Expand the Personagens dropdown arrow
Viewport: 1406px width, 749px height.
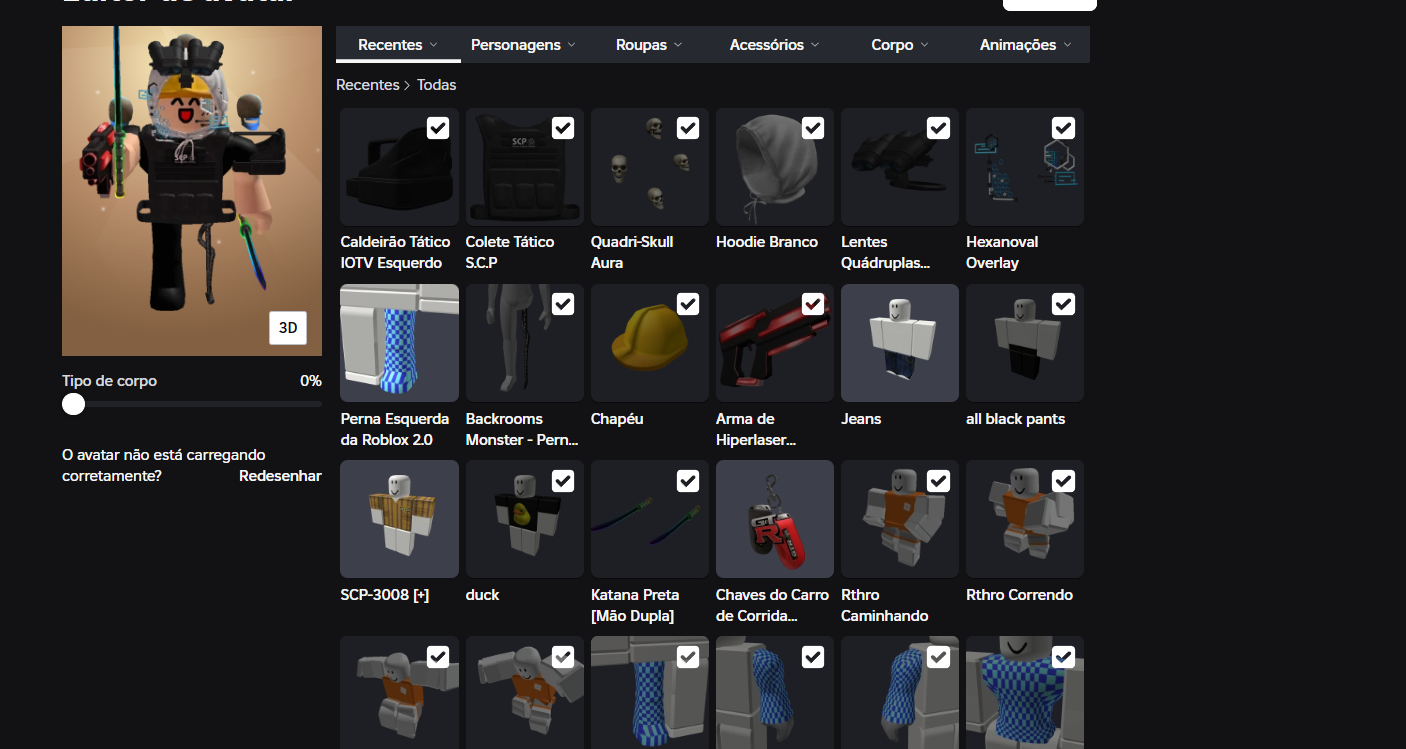571,45
